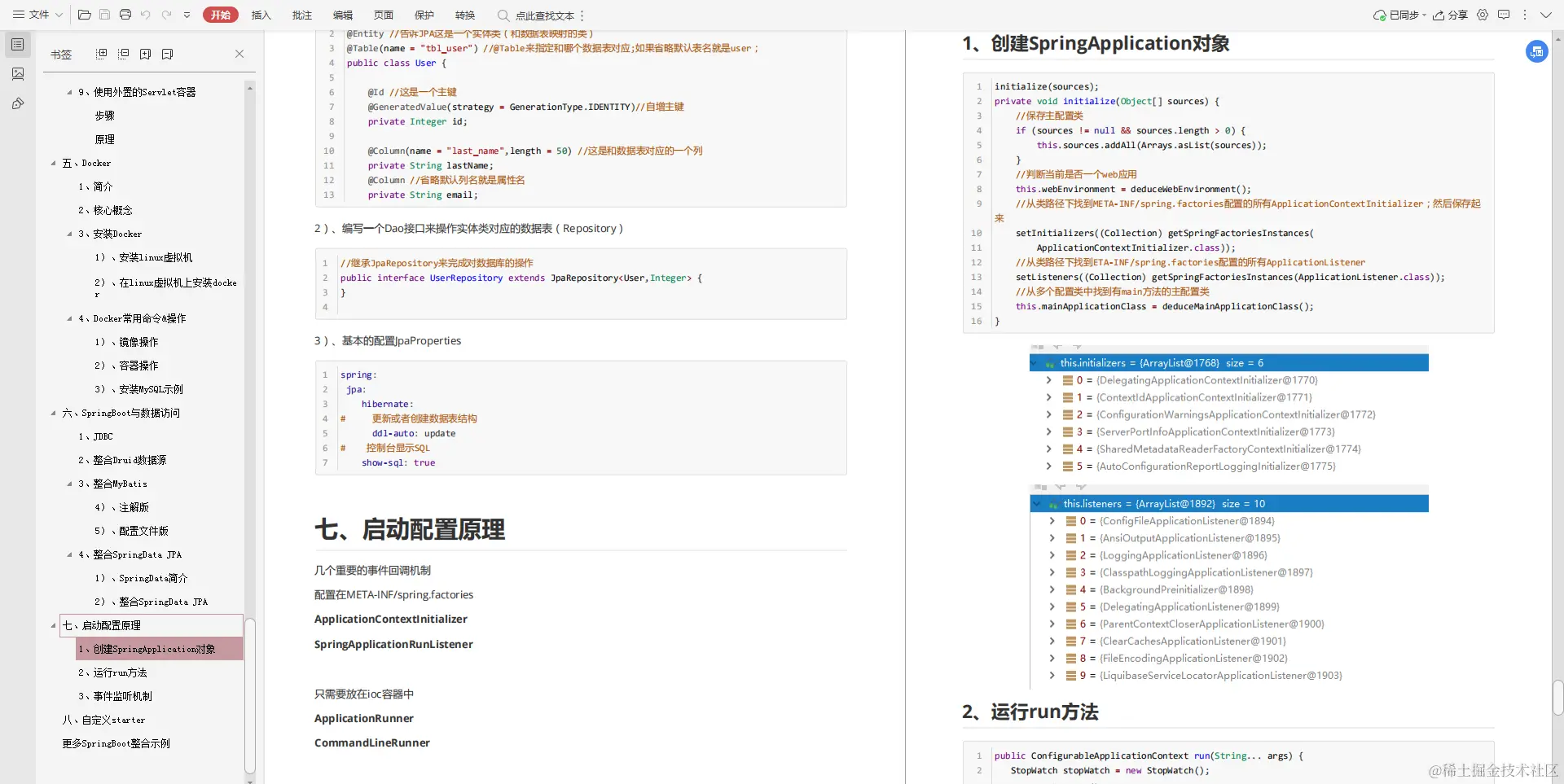The width and height of the screenshot is (1564, 784).
Task: Click the 分享 share button
Action: coord(1451,15)
